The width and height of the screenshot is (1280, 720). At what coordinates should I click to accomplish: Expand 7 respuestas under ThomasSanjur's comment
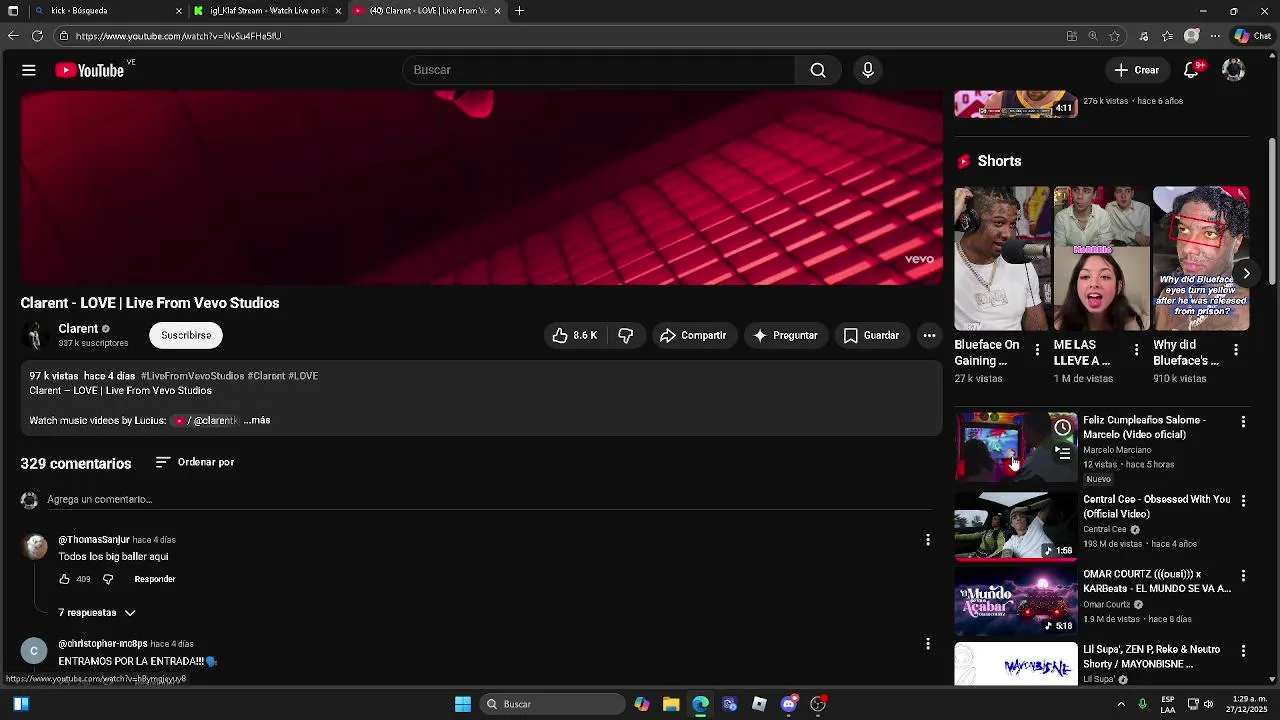coord(97,613)
